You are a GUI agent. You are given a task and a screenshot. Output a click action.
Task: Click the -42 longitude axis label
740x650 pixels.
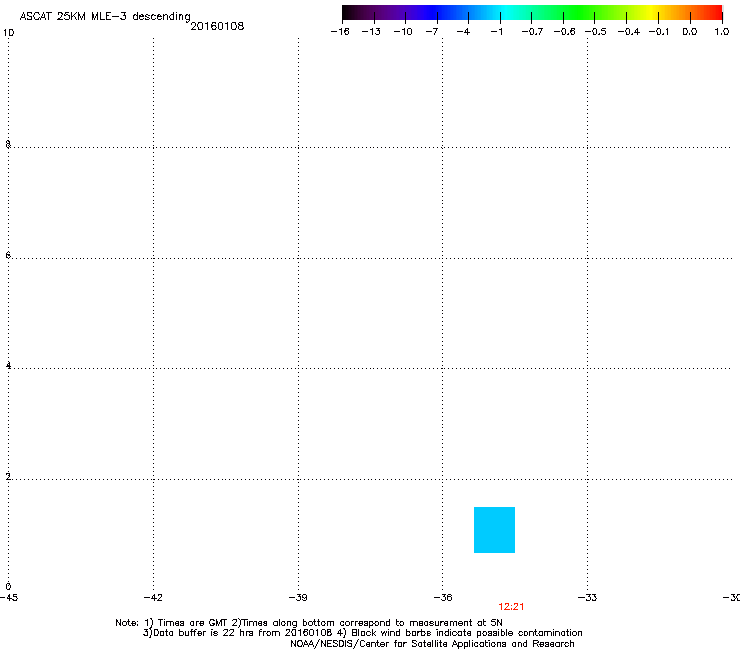[153, 598]
